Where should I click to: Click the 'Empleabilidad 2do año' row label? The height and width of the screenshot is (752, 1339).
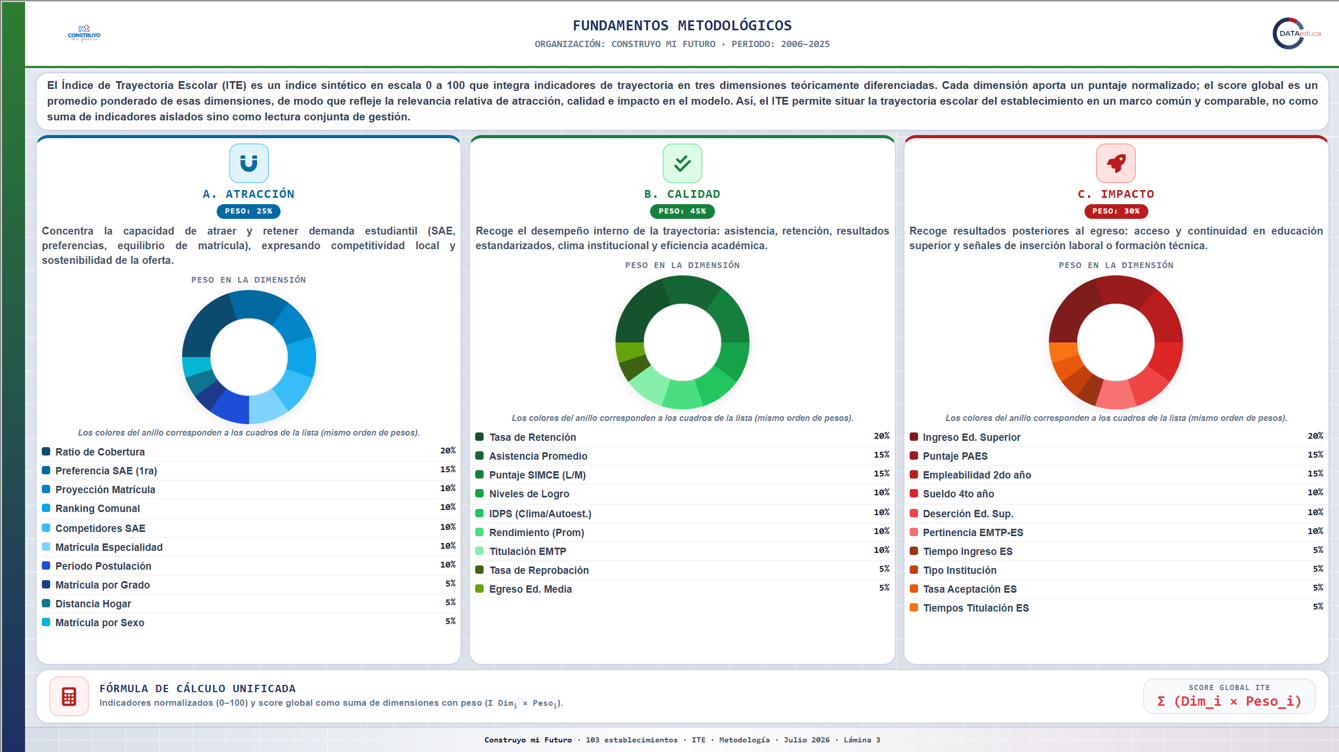click(977, 475)
